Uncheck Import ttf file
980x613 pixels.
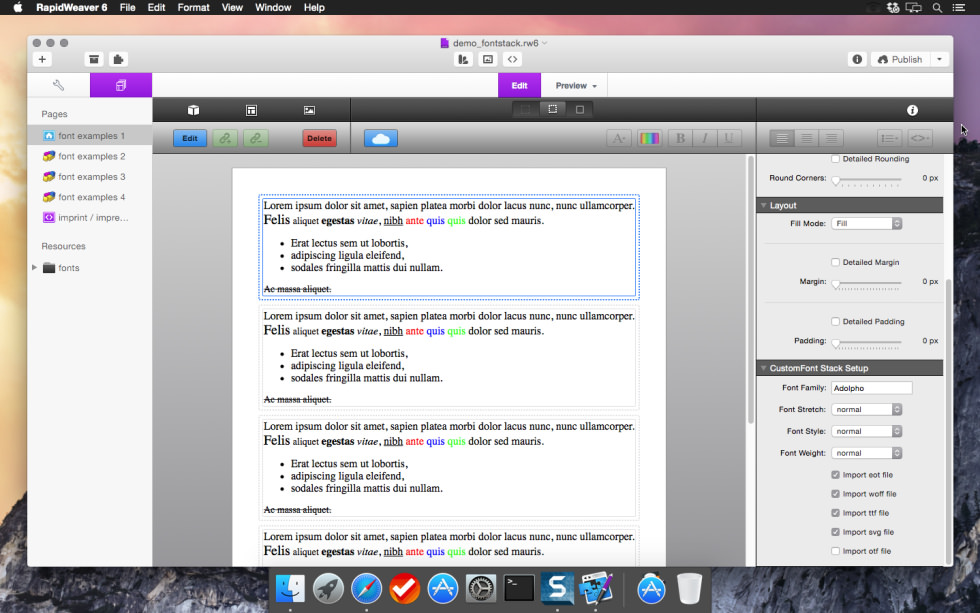click(x=836, y=513)
